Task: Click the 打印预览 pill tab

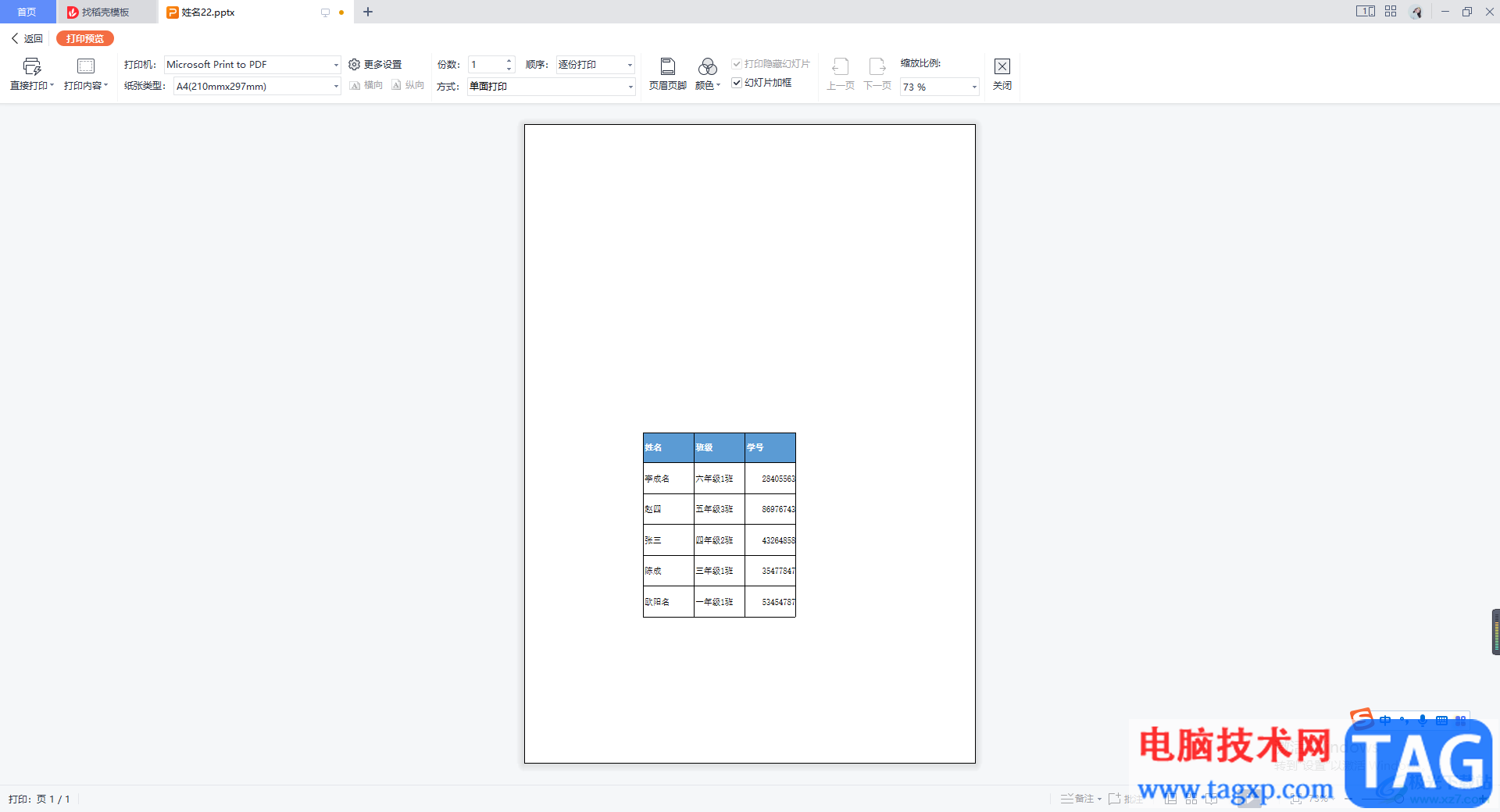Action: click(x=85, y=38)
